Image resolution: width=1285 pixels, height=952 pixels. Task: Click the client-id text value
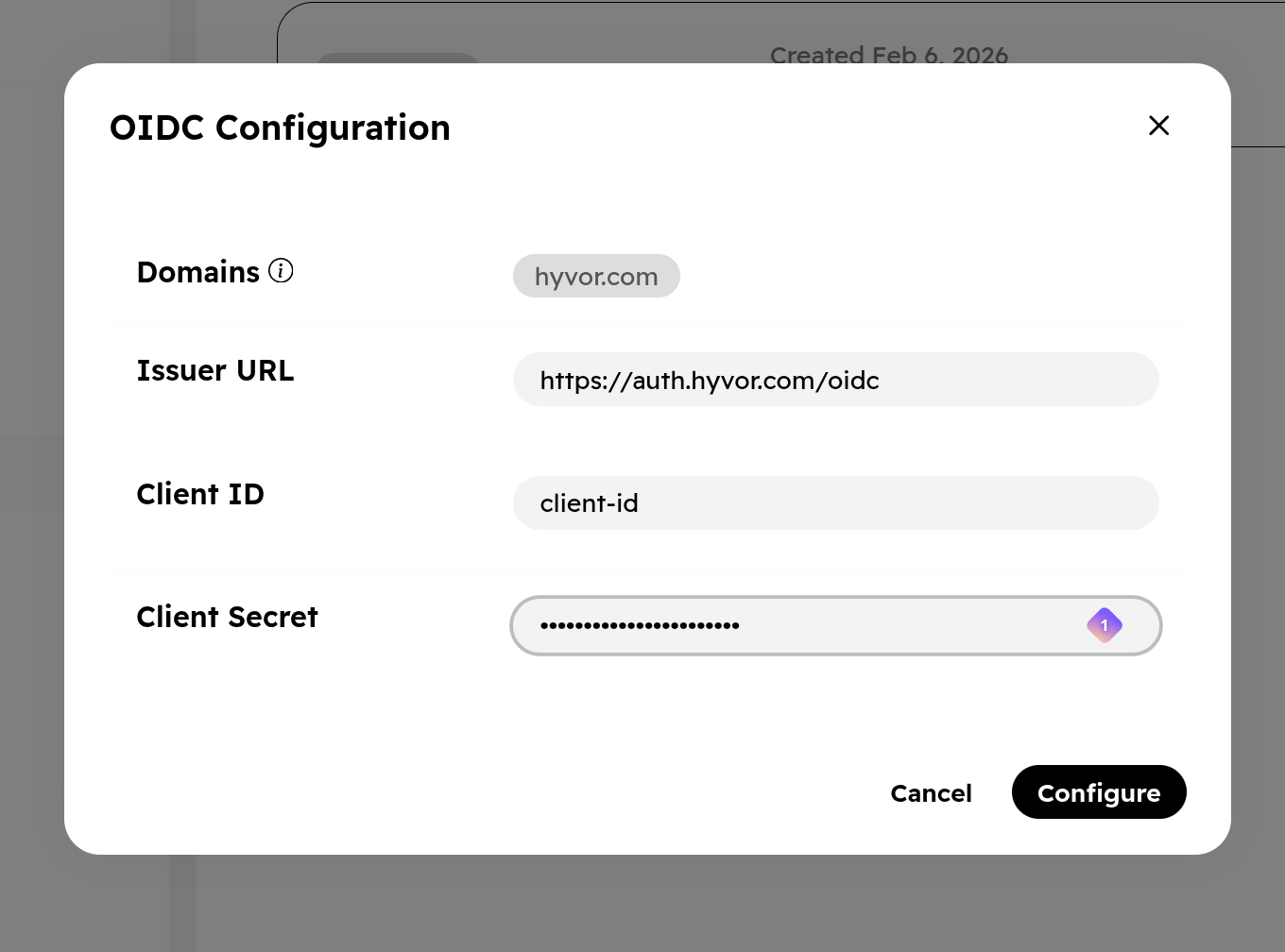tap(589, 503)
